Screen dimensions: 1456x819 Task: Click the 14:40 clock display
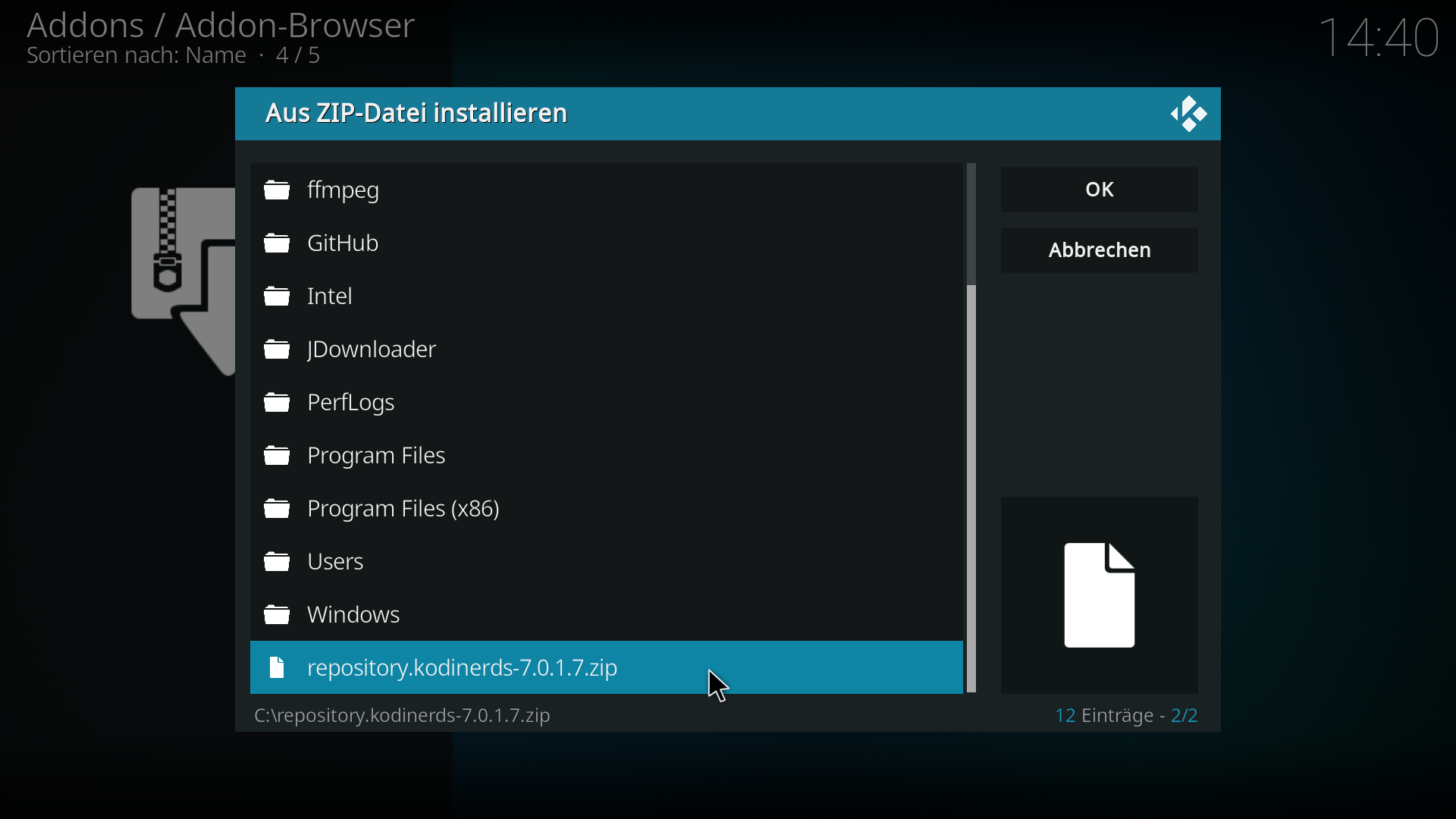click(1379, 37)
